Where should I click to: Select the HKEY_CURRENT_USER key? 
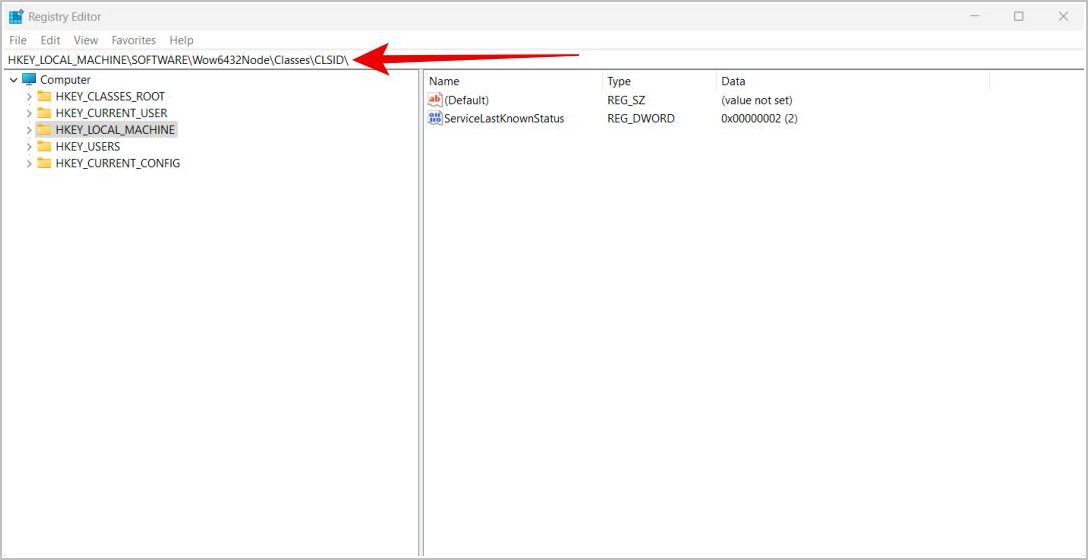point(111,113)
